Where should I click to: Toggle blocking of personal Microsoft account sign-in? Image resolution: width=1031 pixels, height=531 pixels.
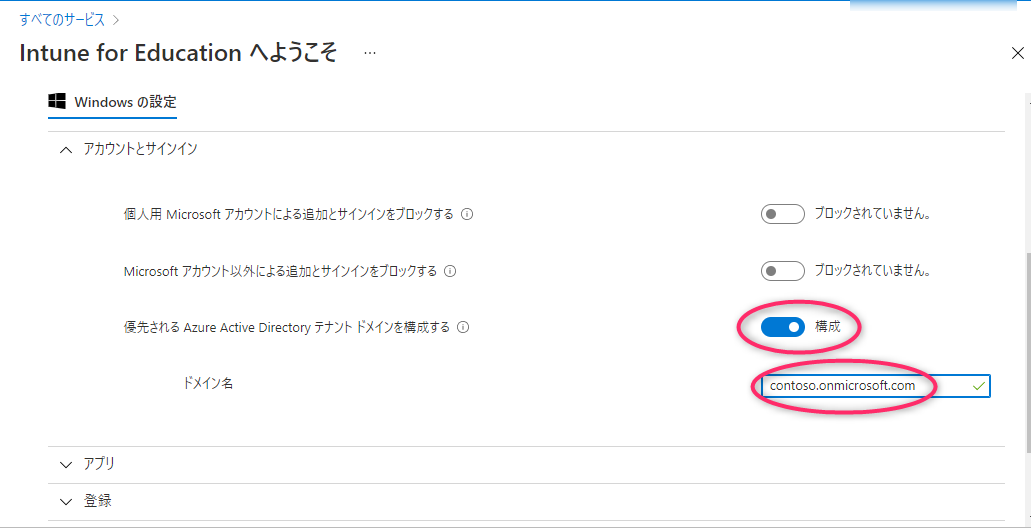(x=782, y=214)
